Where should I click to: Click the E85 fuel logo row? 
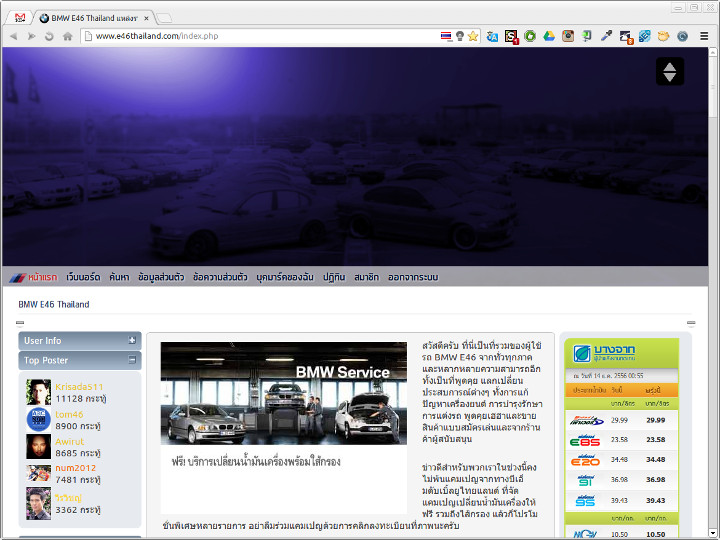[585, 440]
